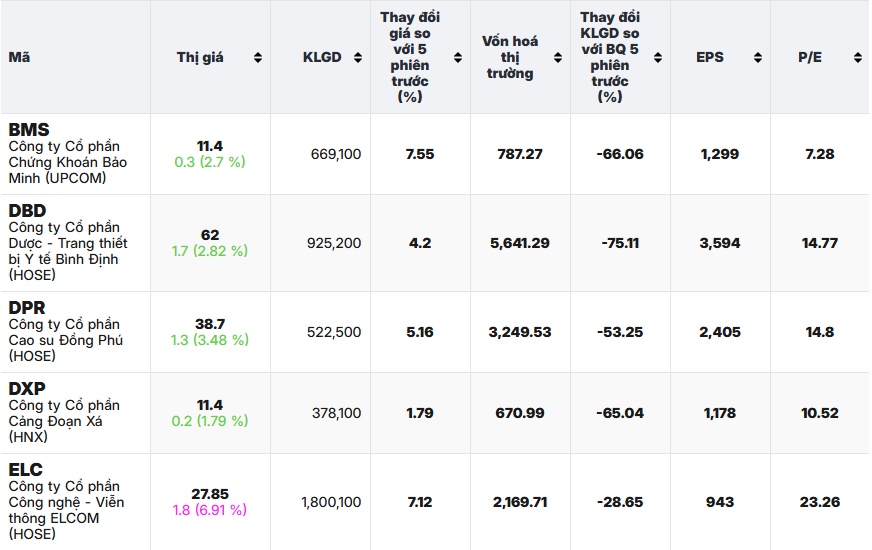Sort by Vốn hoá thị trường arrows
Image resolution: width=872 pixels, height=550 pixels.
coord(557,58)
